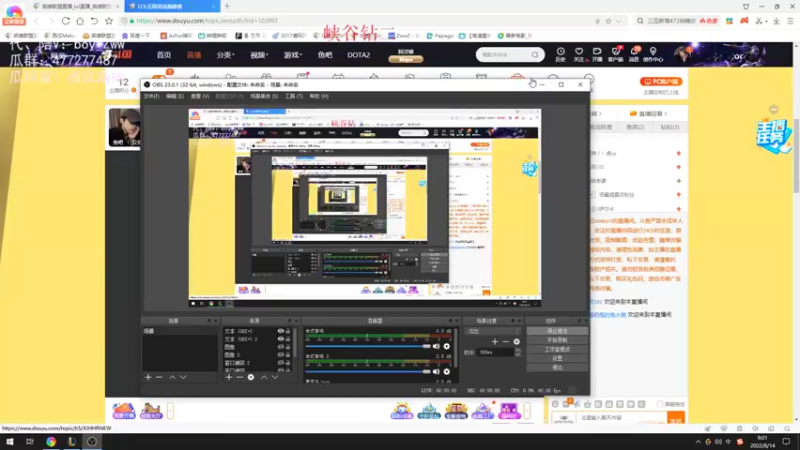The width and height of the screenshot is (800, 450).
Task: Toggle the lock on 窗口捕获 2 source
Action: pyautogui.click(x=288, y=363)
